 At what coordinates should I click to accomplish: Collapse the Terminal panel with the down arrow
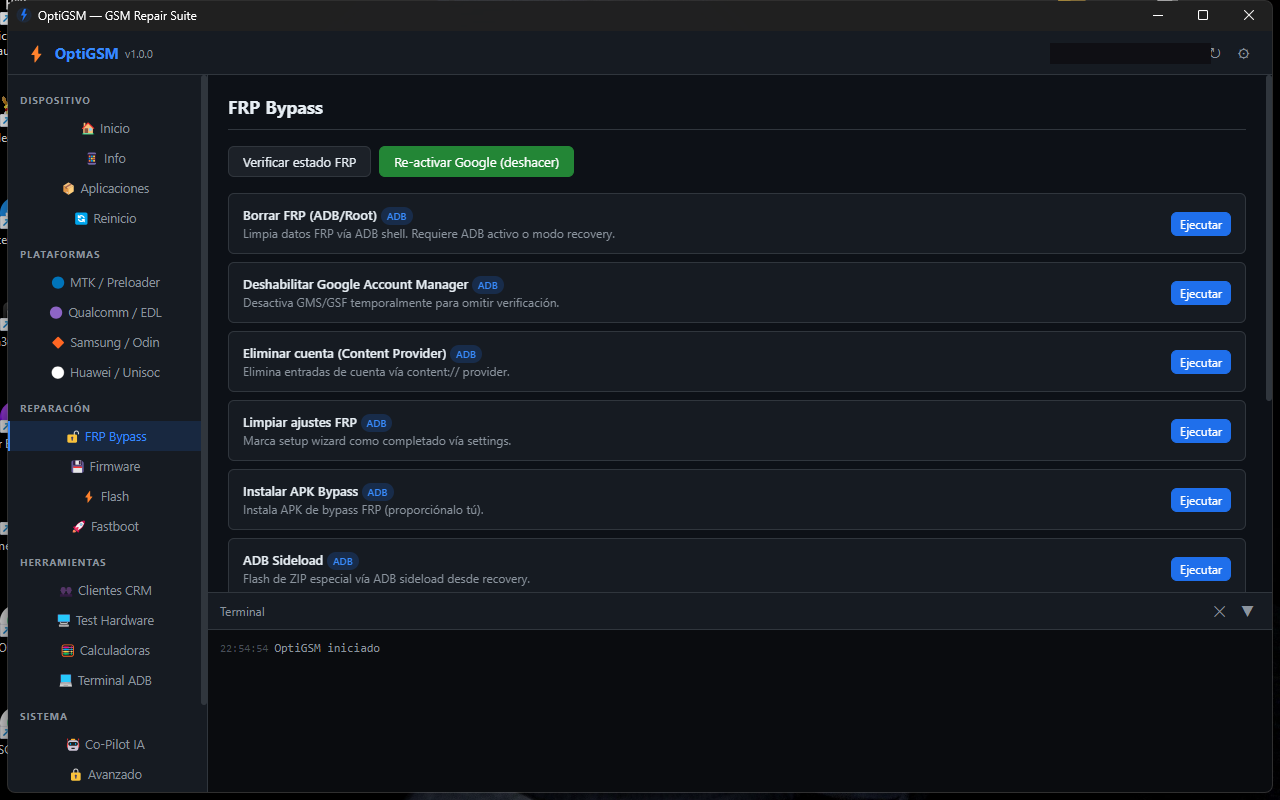pyautogui.click(x=1247, y=611)
